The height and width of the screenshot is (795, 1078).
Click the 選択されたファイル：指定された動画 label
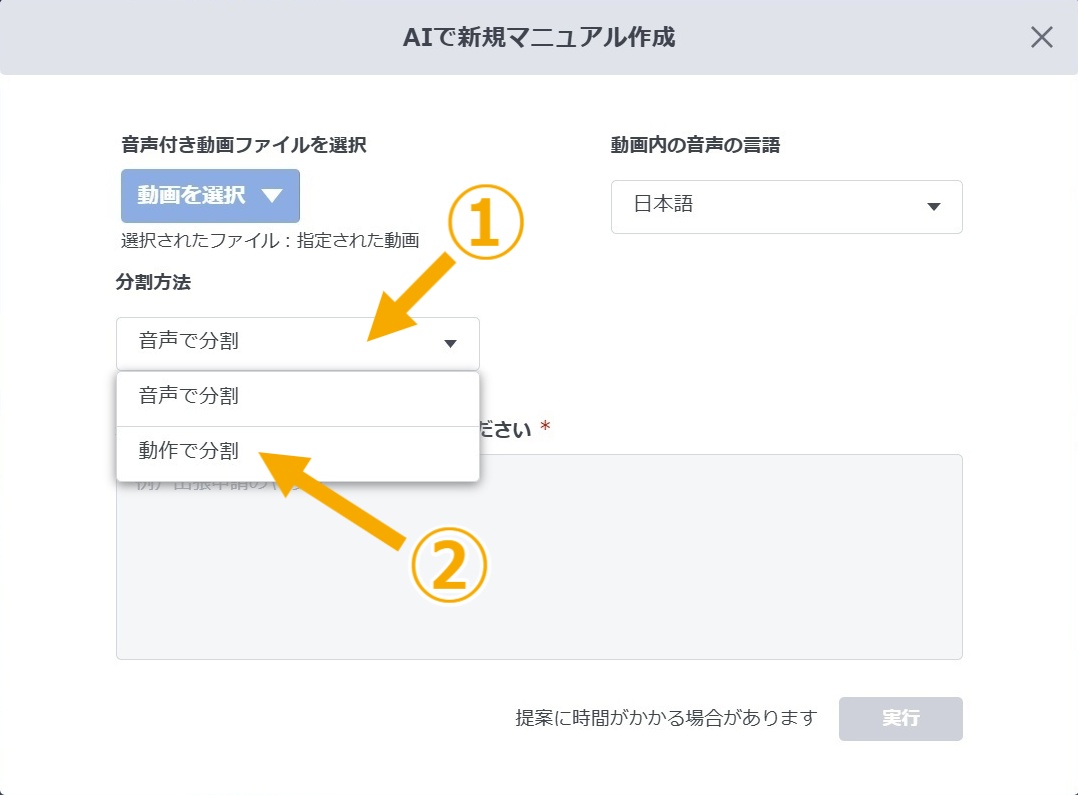point(271,241)
